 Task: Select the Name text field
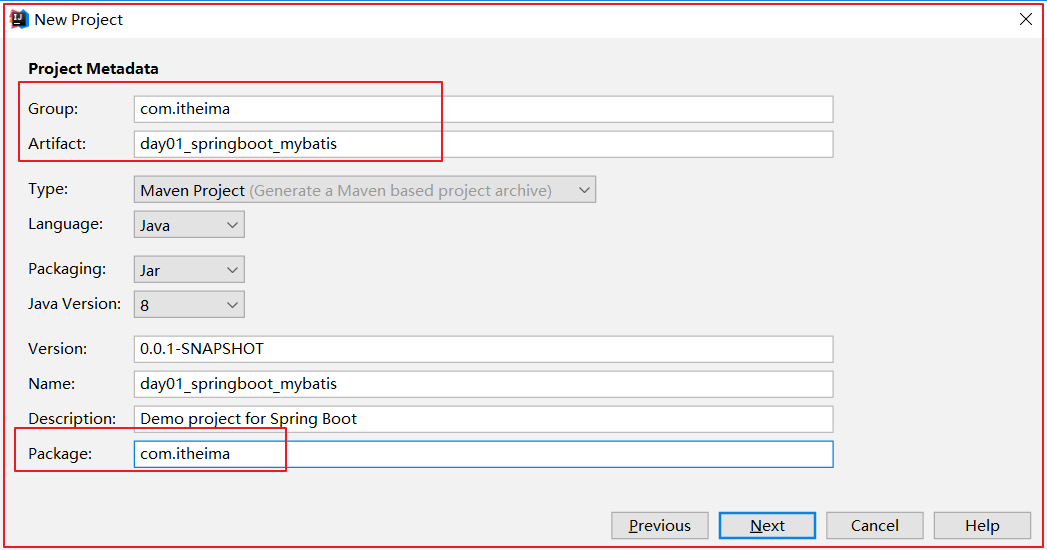pos(483,384)
